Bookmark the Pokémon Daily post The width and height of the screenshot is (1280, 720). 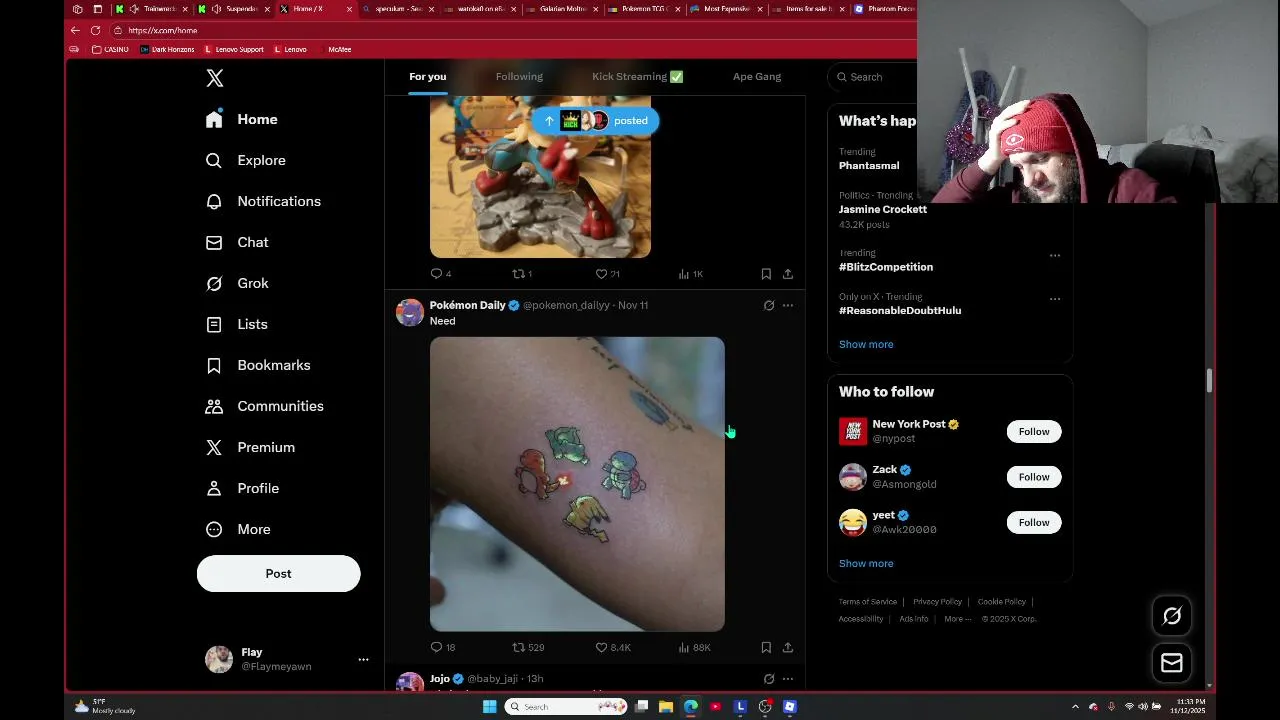[x=766, y=647]
